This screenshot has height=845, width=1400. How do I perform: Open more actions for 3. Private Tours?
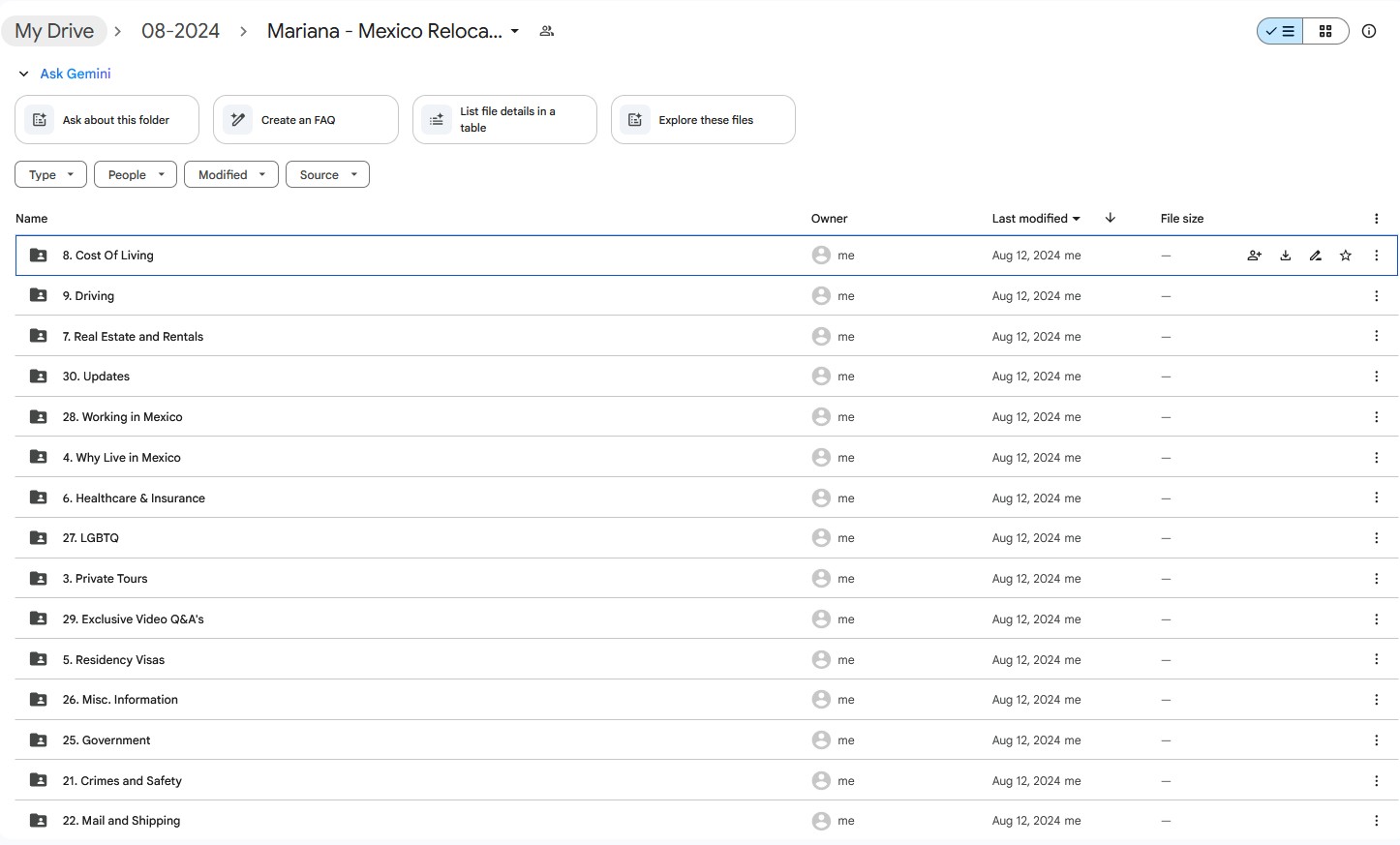point(1377,579)
